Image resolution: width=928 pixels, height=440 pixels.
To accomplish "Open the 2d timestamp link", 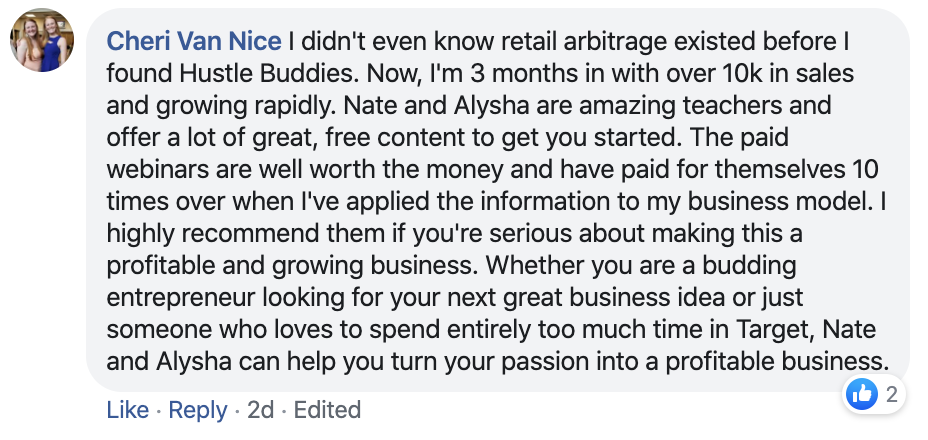I will [x=260, y=410].
